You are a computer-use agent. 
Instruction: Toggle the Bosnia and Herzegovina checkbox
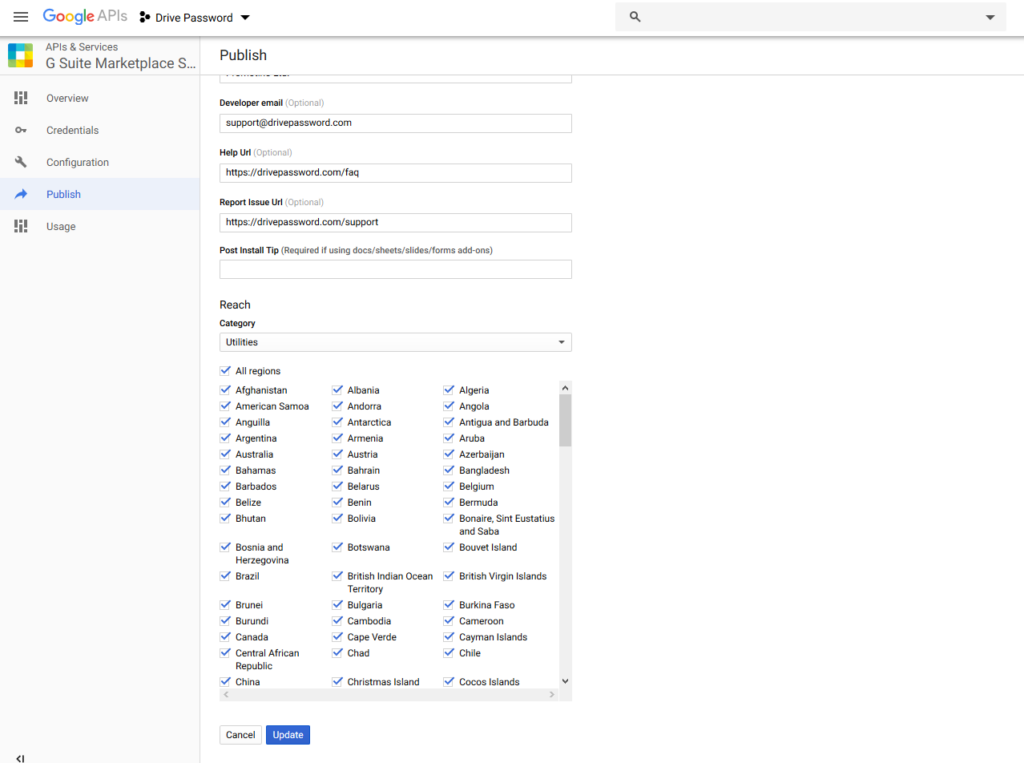point(225,547)
